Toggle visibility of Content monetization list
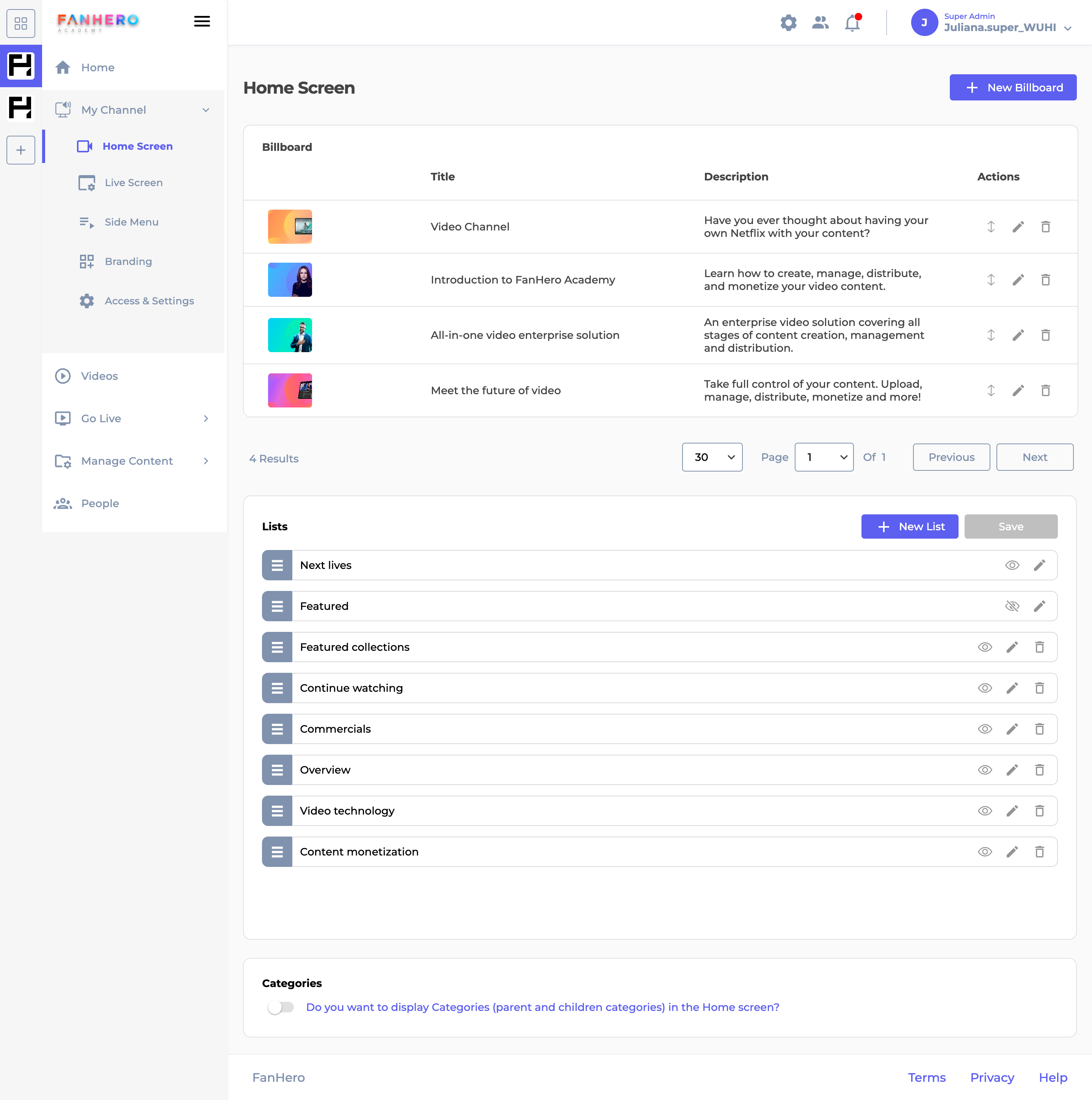Screen dimensions: 1092x1100 [x=985, y=852]
